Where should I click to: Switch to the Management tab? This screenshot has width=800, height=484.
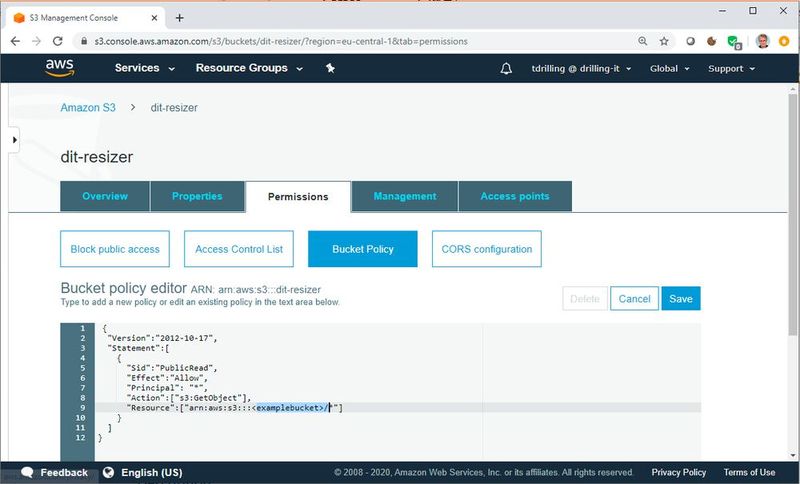[x=405, y=196]
